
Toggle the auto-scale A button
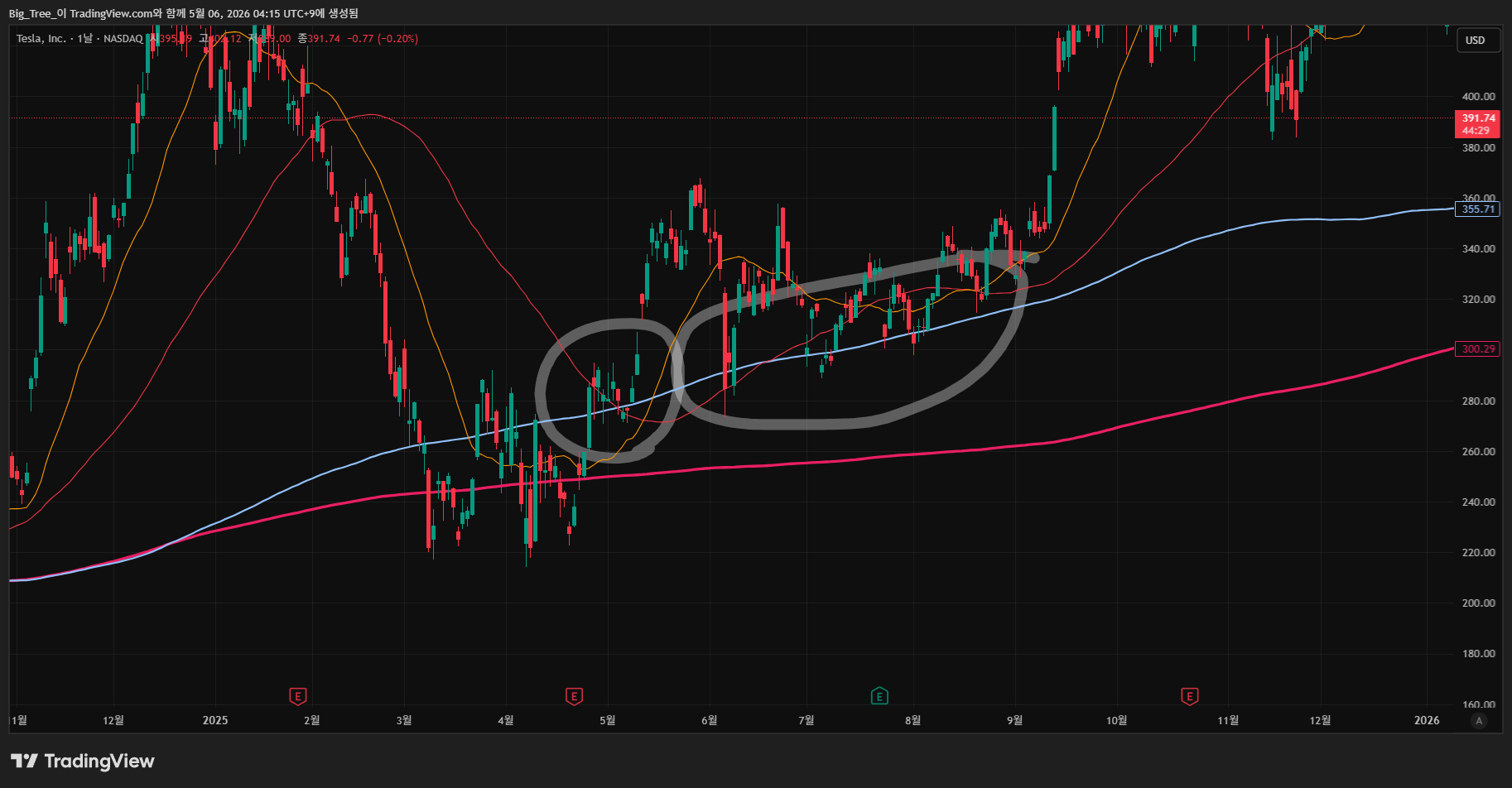click(x=1479, y=721)
